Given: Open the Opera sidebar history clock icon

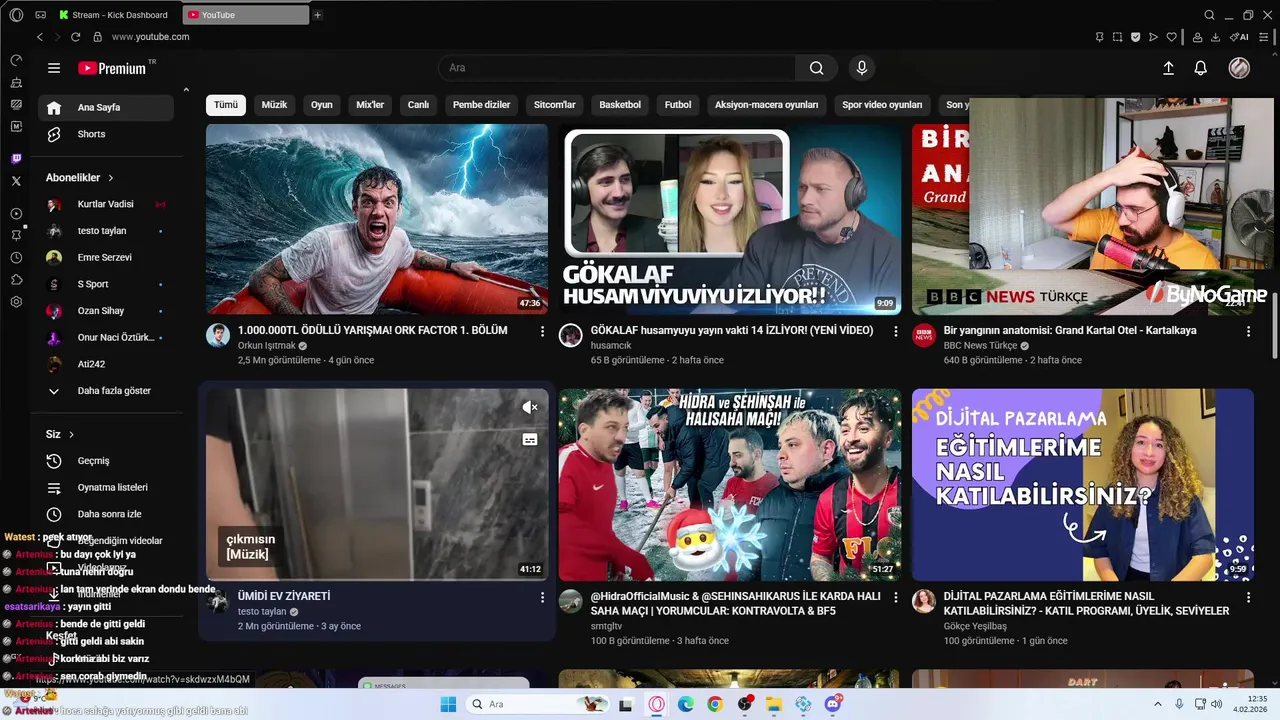Looking at the screenshot, I should click(x=16, y=257).
